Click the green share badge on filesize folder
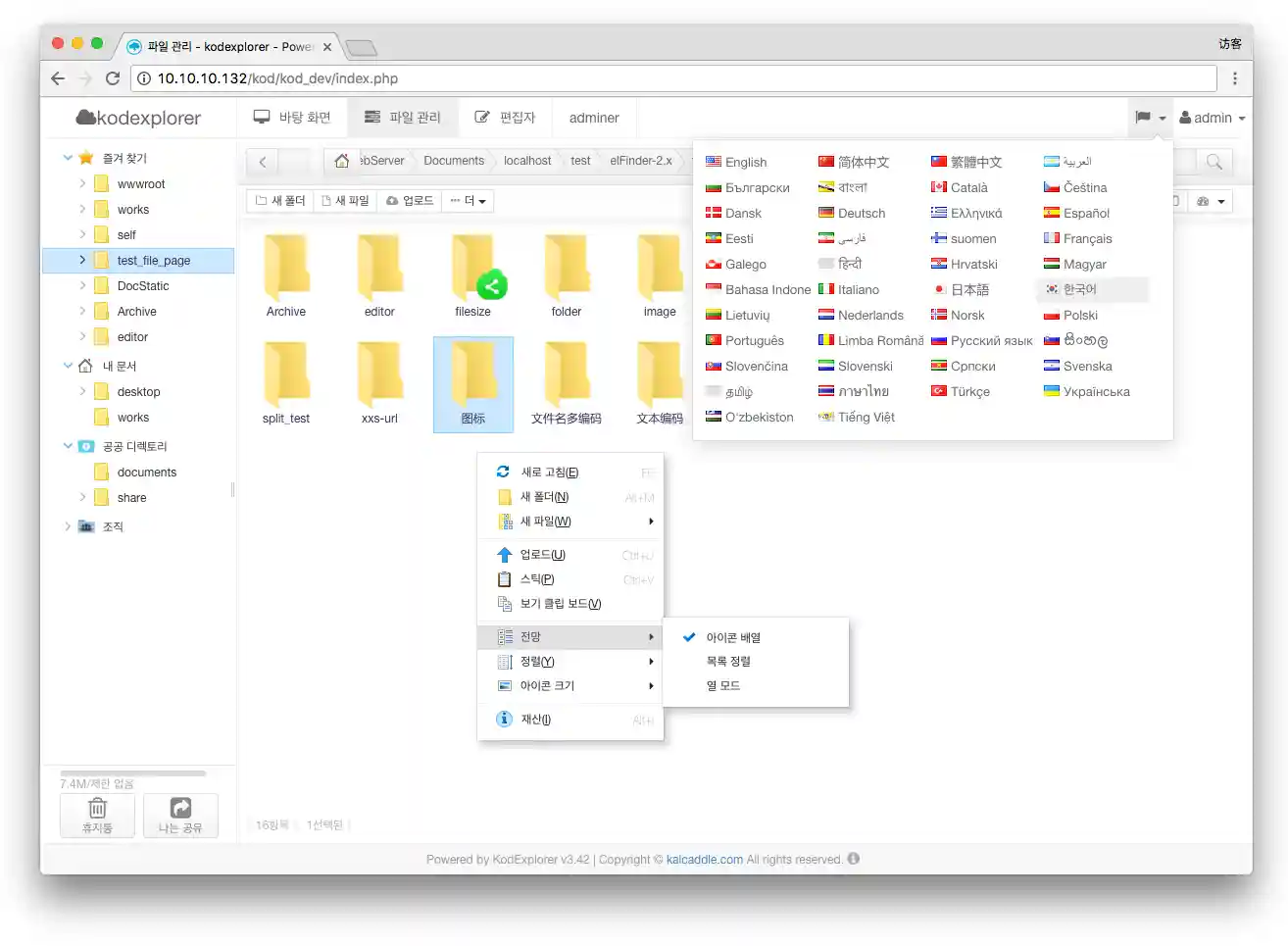The width and height of the screenshot is (1288, 946). pyautogui.click(x=492, y=286)
